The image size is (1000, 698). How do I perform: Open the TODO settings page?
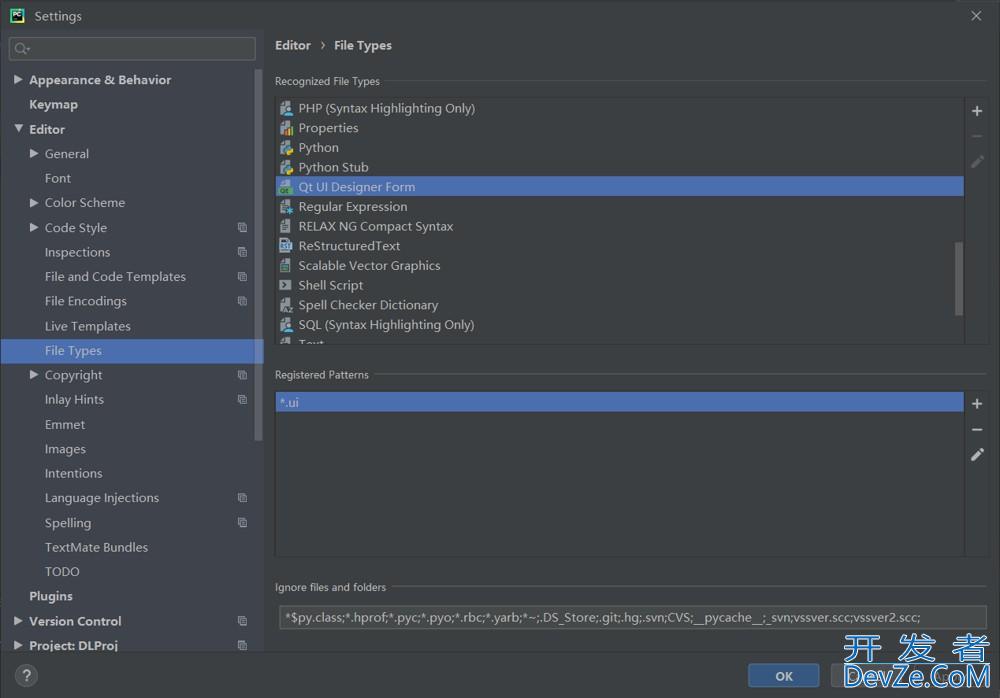[62, 572]
